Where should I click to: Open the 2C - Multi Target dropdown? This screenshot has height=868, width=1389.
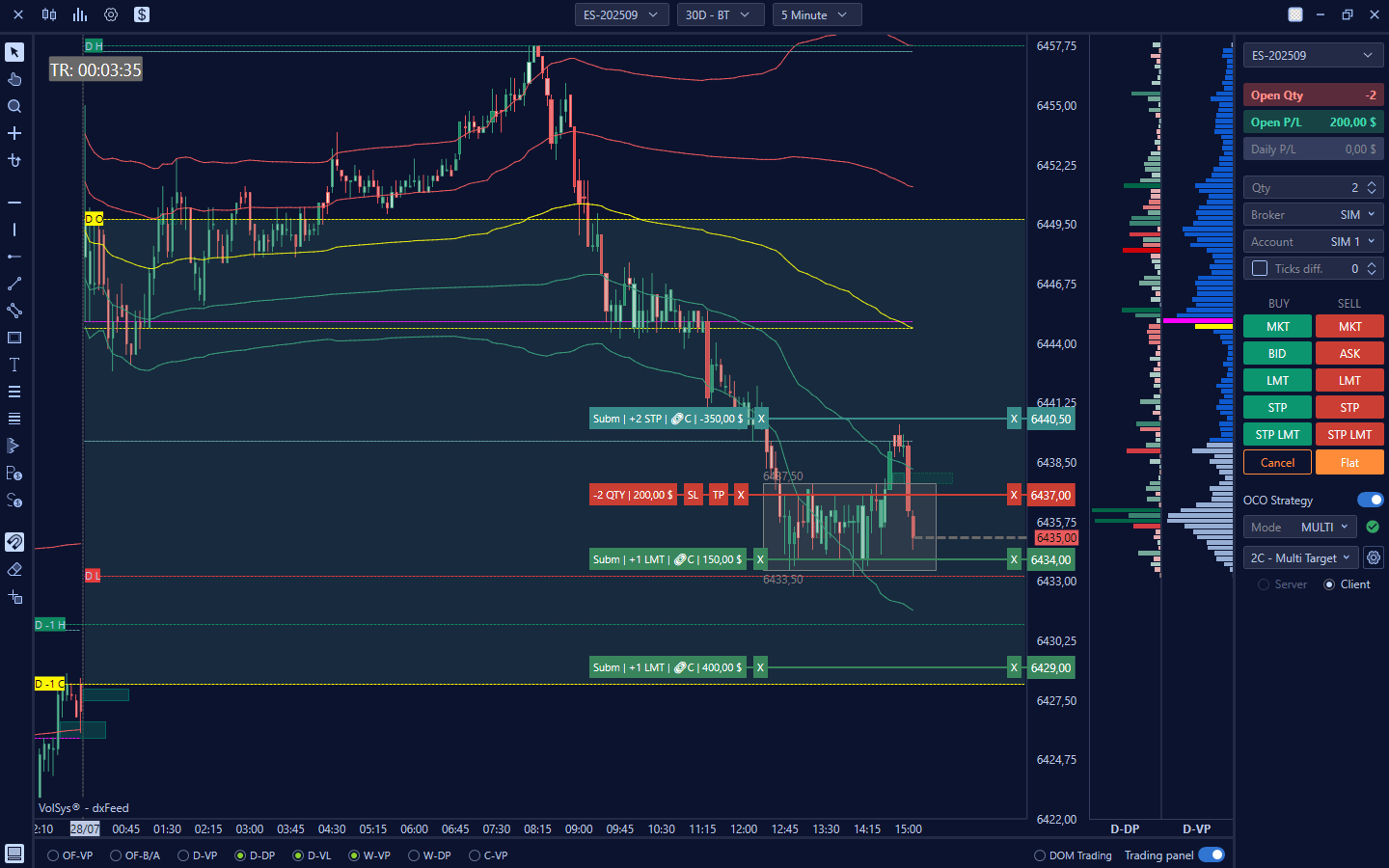pos(1300,557)
